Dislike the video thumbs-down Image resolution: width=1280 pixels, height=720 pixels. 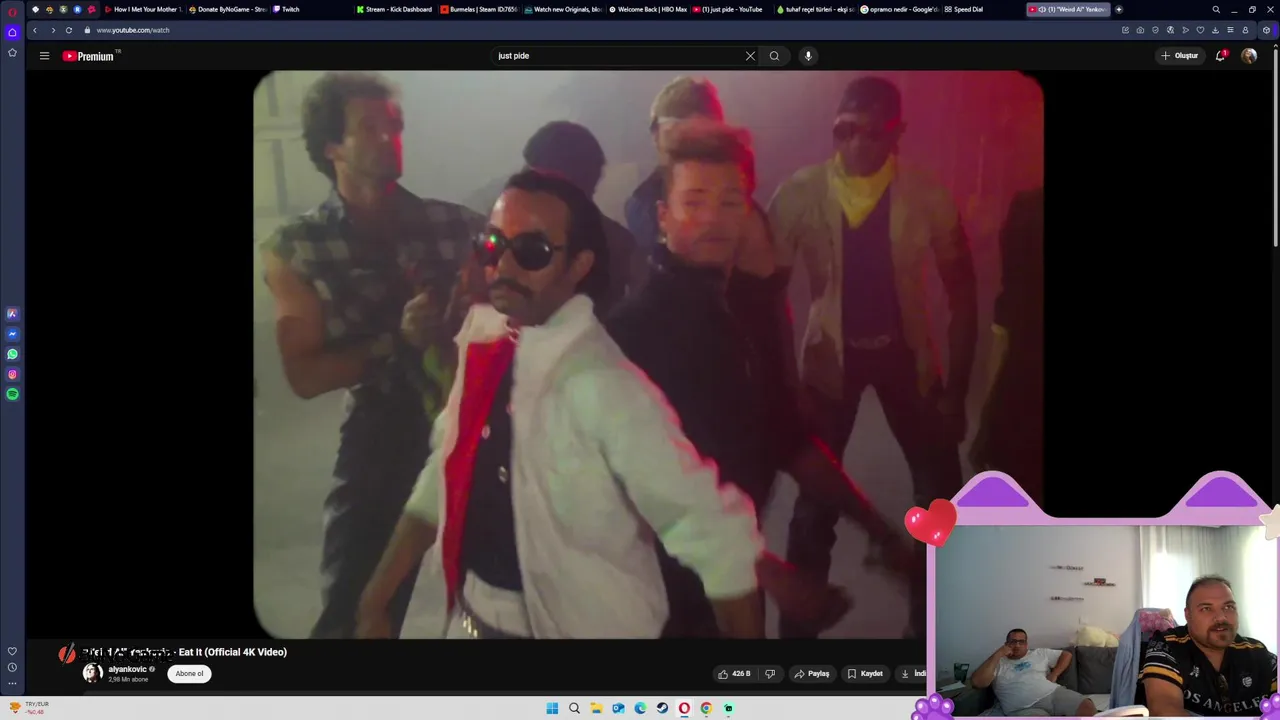(770, 674)
